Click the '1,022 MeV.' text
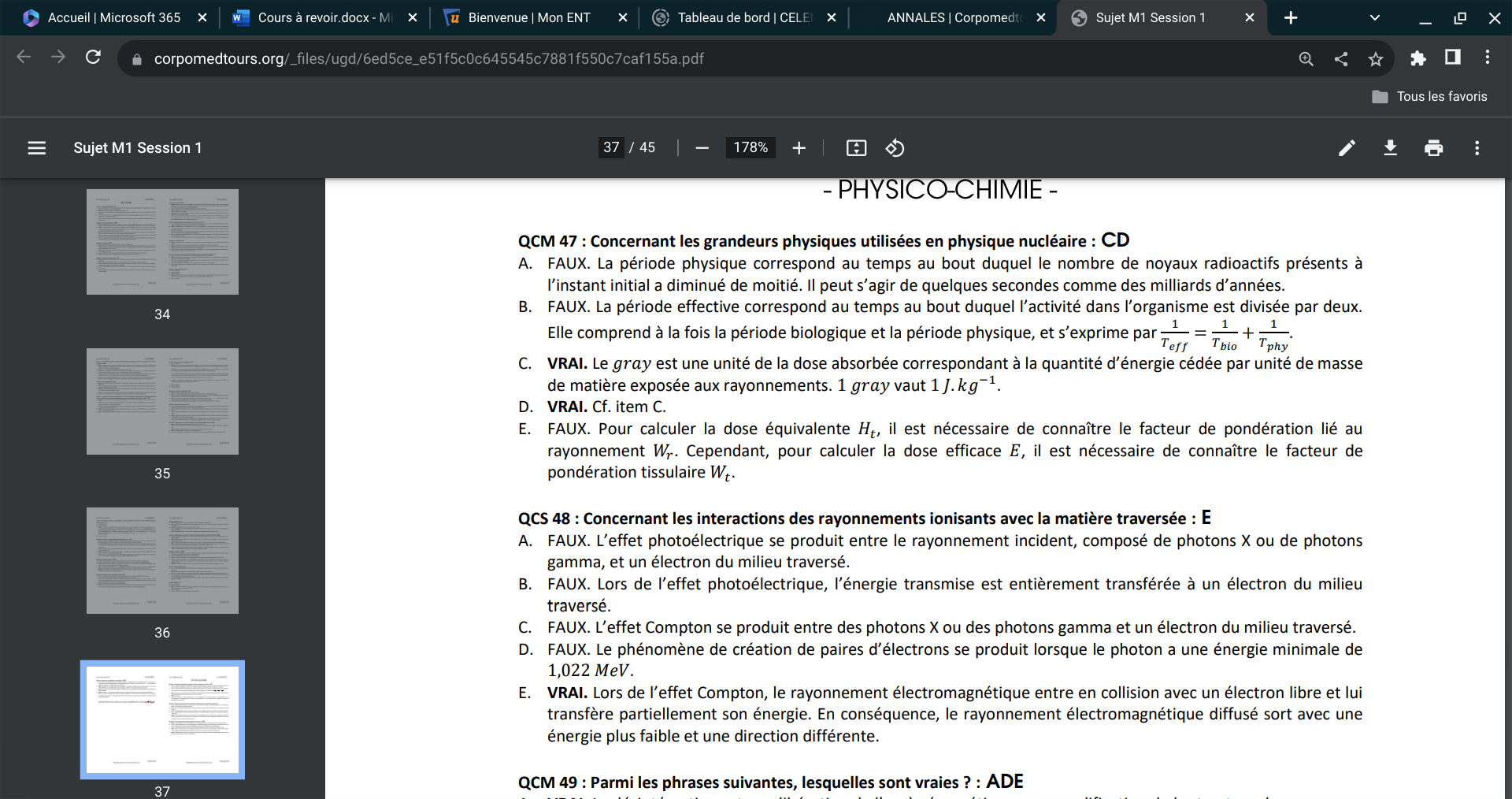Image resolution: width=1512 pixels, height=799 pixels. pos(591,671)
